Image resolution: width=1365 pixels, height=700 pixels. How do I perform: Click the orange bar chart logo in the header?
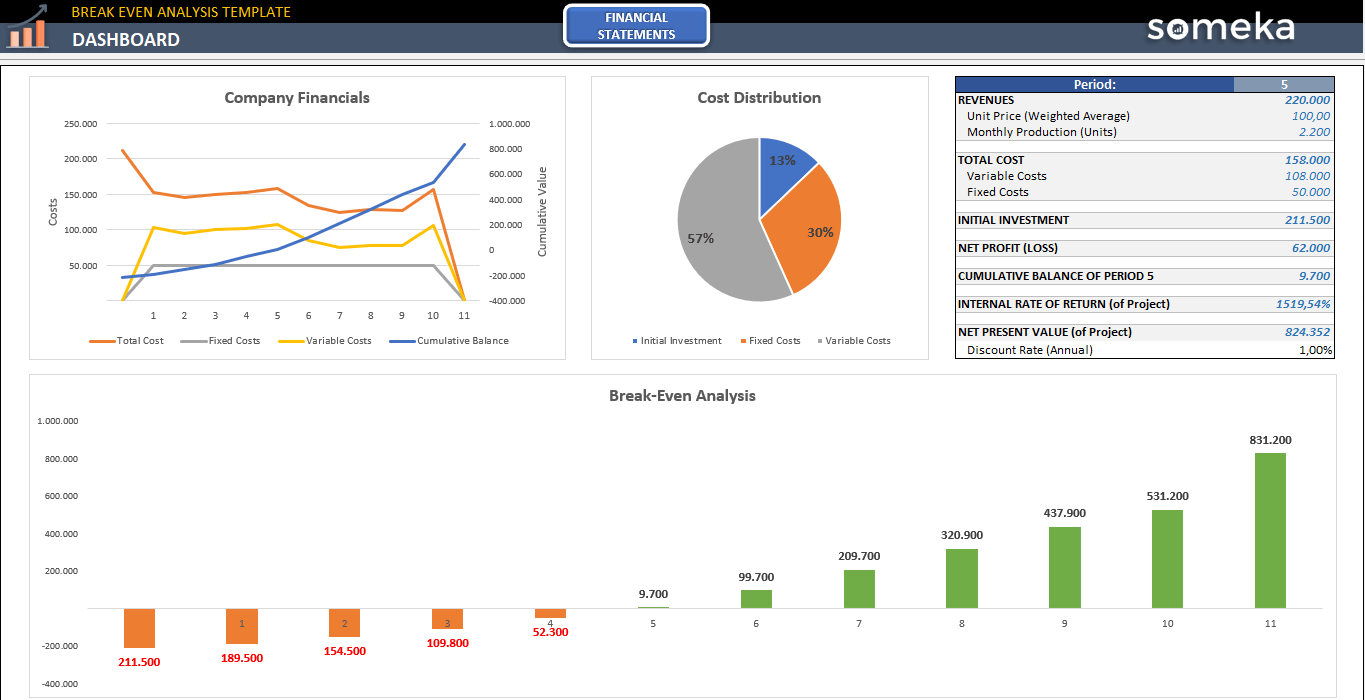click(29, 28)
